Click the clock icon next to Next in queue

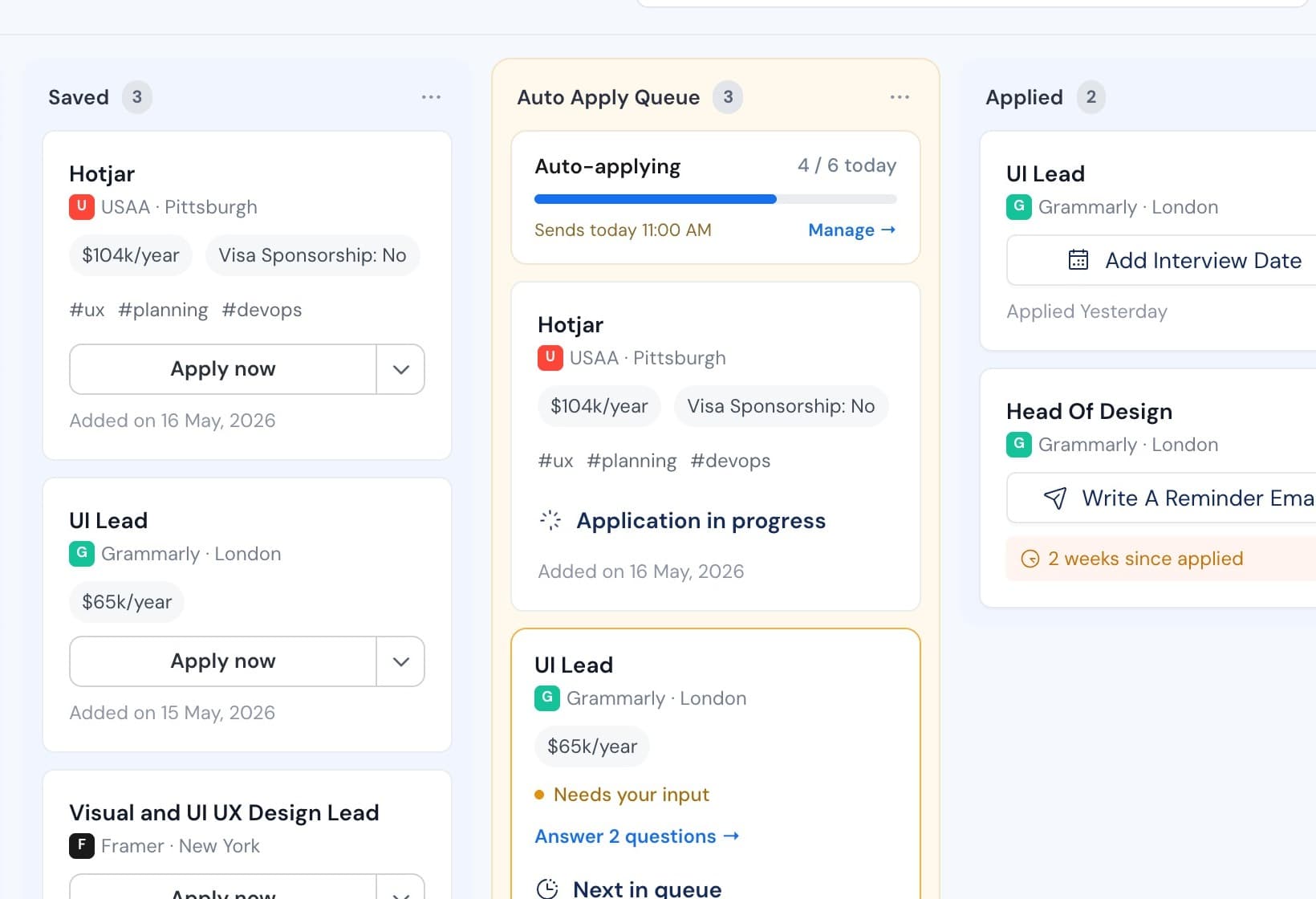pyautogui.click(x=547, y=889)
